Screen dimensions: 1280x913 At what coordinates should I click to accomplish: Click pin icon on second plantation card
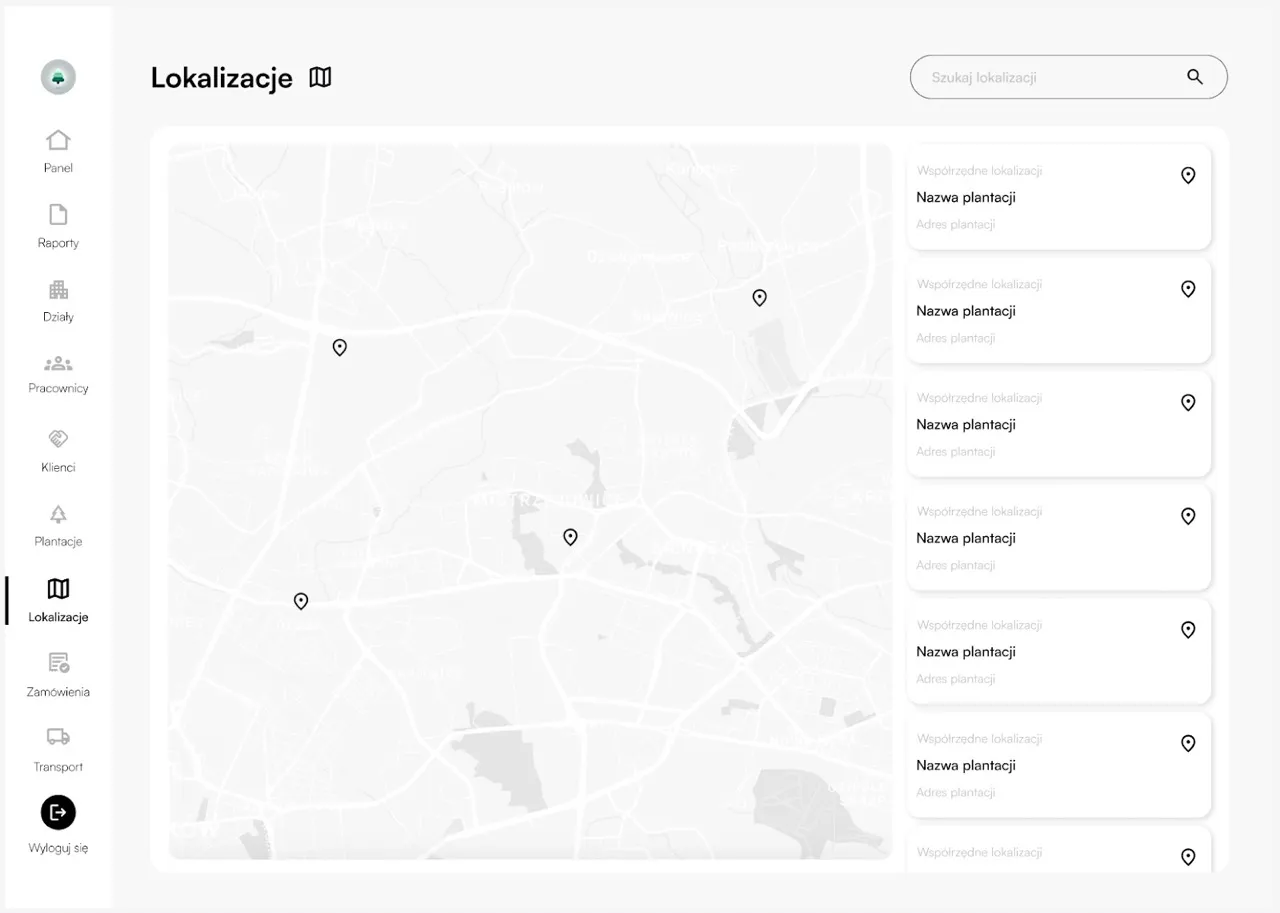pos(1188,289)
